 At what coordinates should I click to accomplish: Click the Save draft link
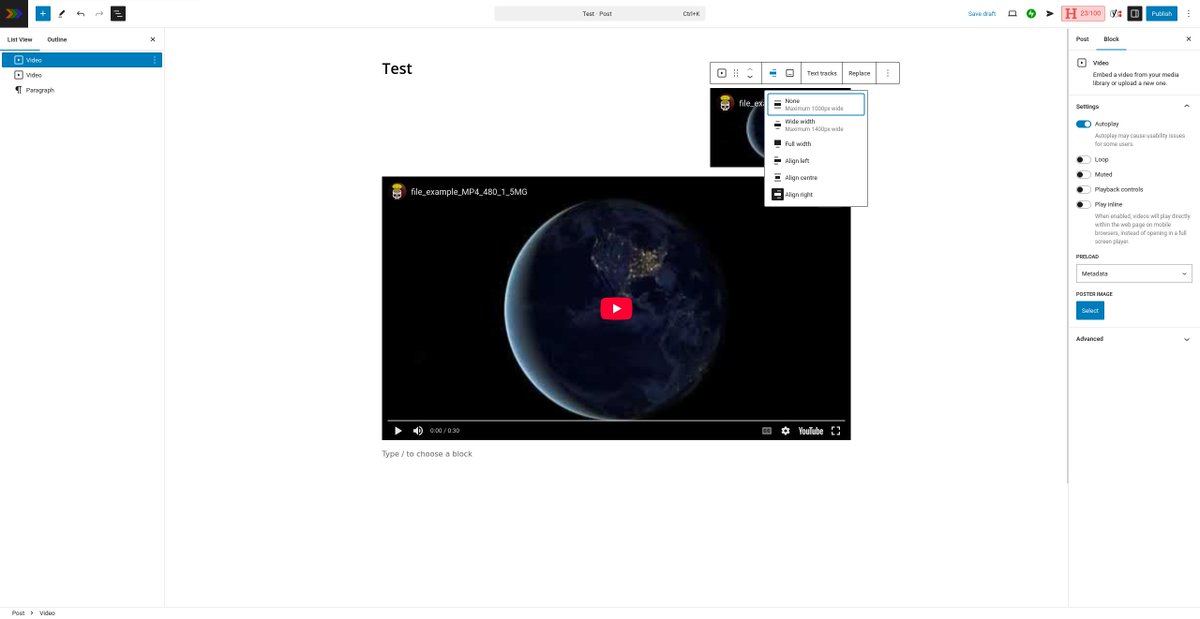pos(982,14)
